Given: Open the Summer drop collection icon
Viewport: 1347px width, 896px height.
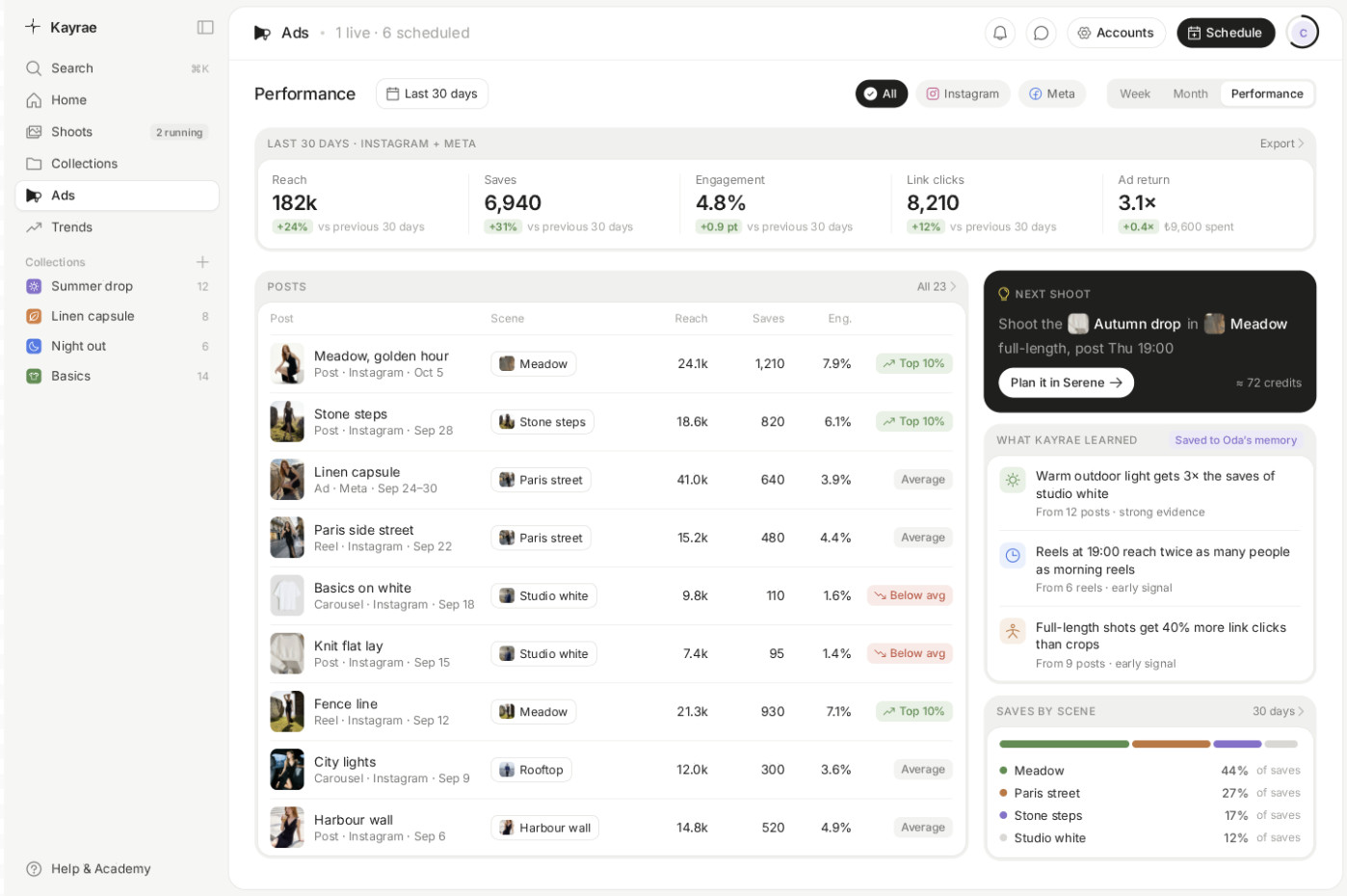Looking at the screenshot, I should 34,286.
